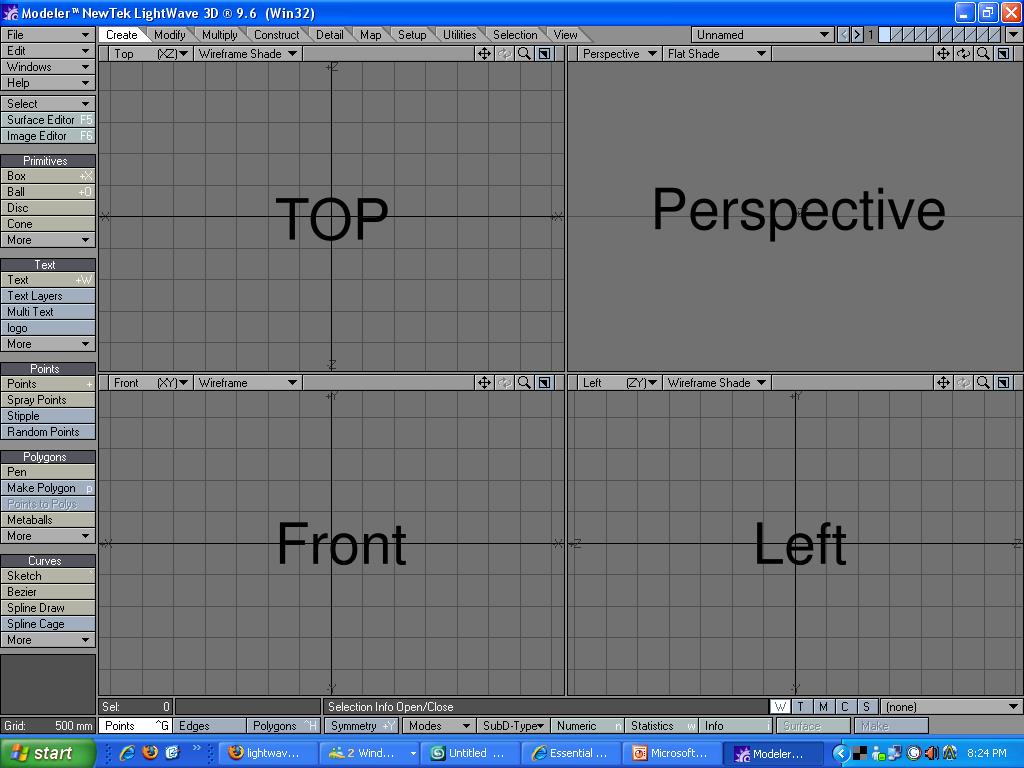Switch to the Multiply tab
This screenshot has width=1024, height=768.
point(220,35)
